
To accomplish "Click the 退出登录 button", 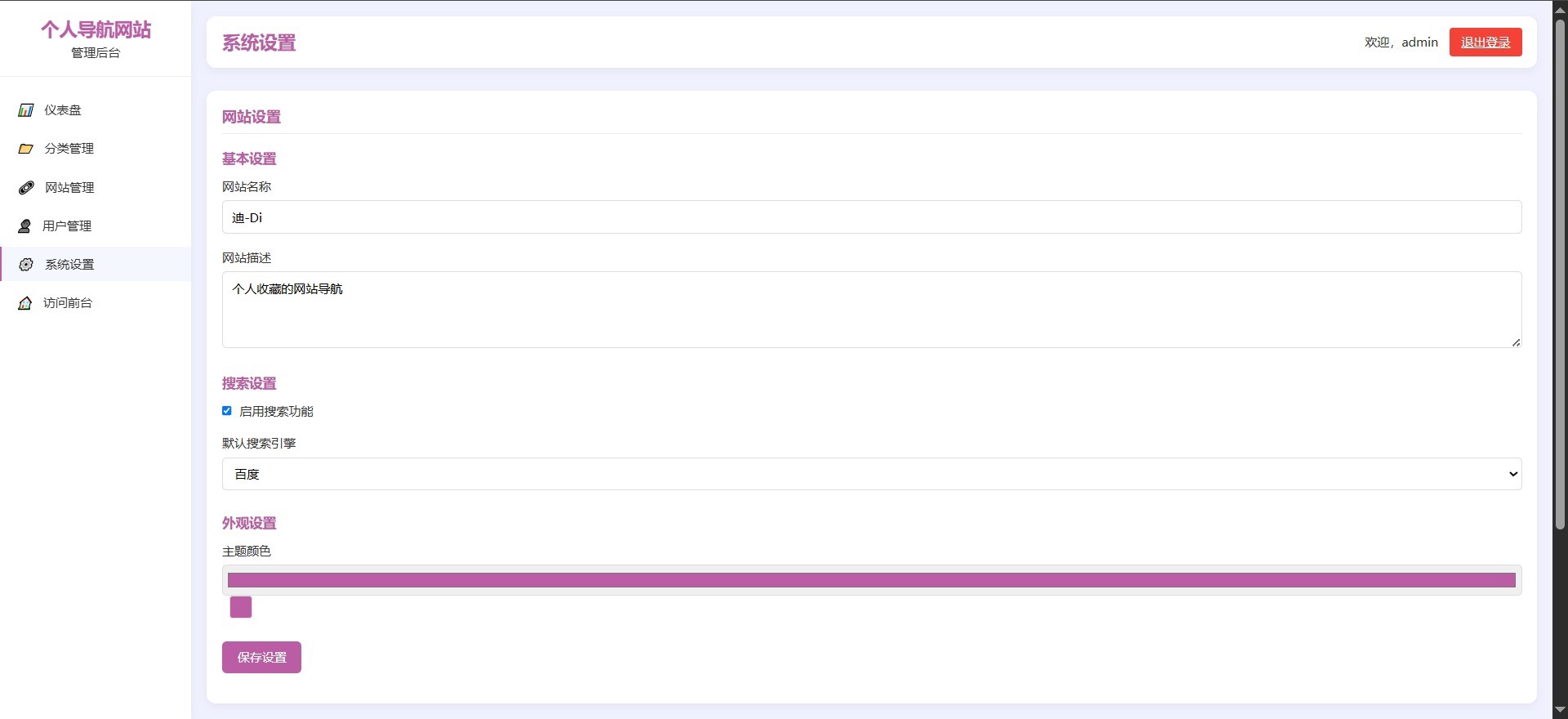I will 1485,42.
